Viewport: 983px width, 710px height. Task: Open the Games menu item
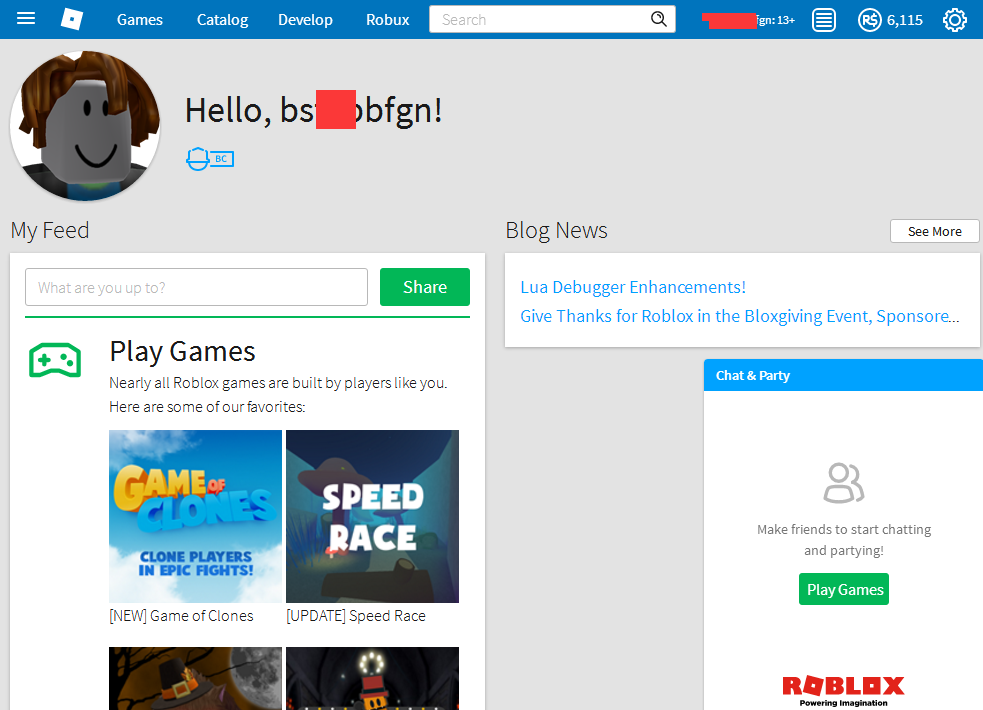click(x=140, y=19)
